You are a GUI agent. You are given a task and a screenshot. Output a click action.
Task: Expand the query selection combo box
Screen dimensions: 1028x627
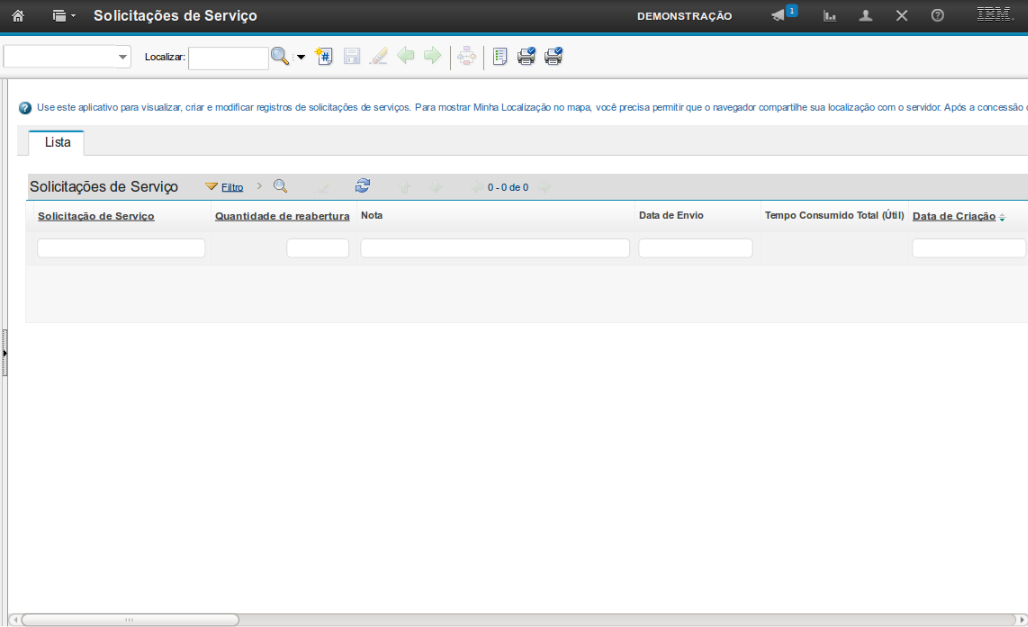pyautogui.click(x=123, y=57)
